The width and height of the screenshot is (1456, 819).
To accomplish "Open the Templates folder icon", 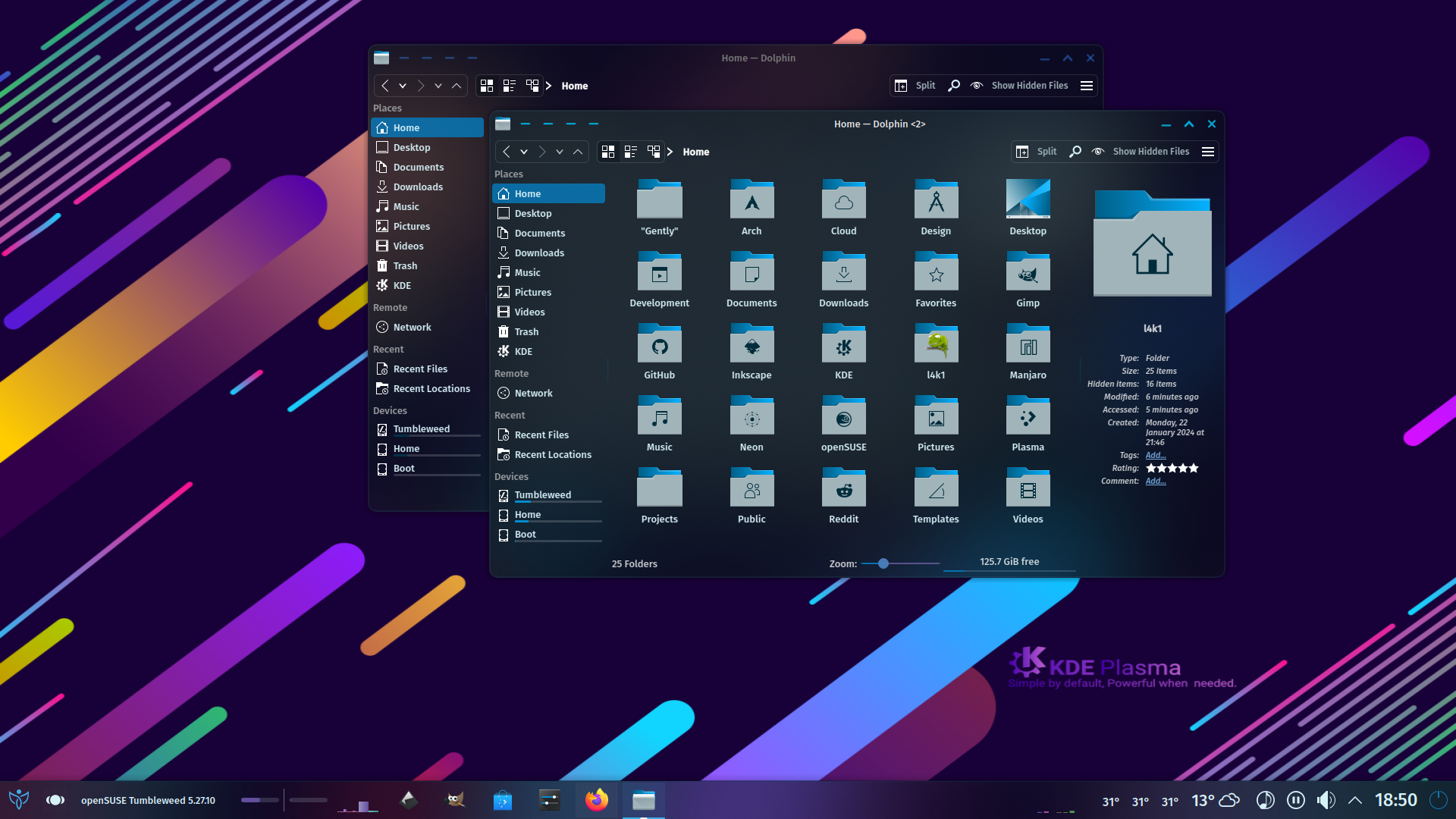I will click(x=936, y=488).
